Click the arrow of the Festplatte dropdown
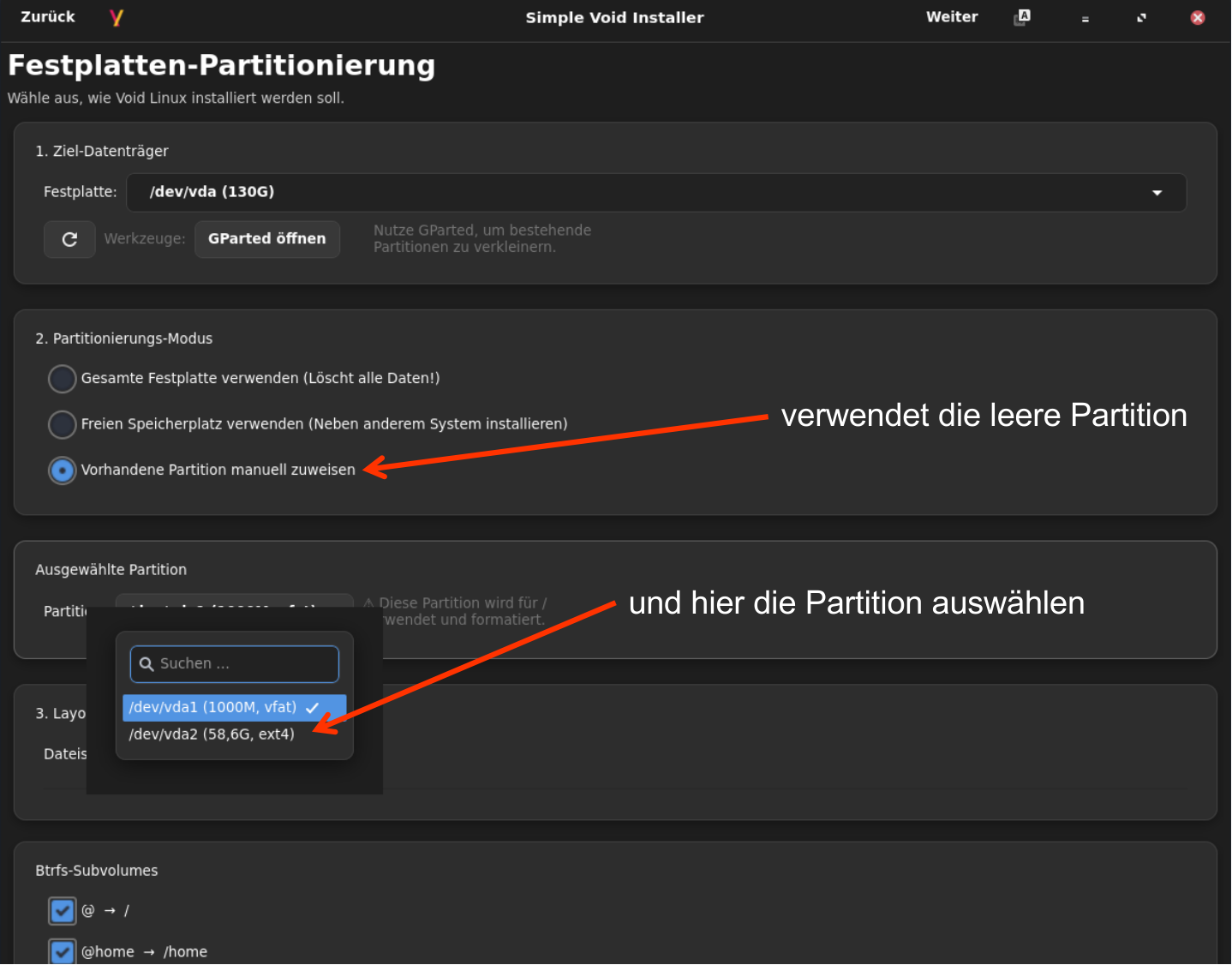1232x965 pixels. 1157,193
